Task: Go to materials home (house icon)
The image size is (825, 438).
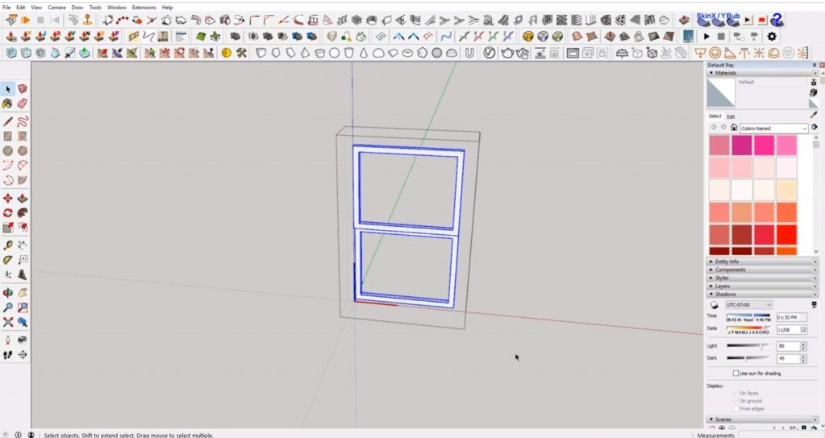Action: click(x=734, y=127)
